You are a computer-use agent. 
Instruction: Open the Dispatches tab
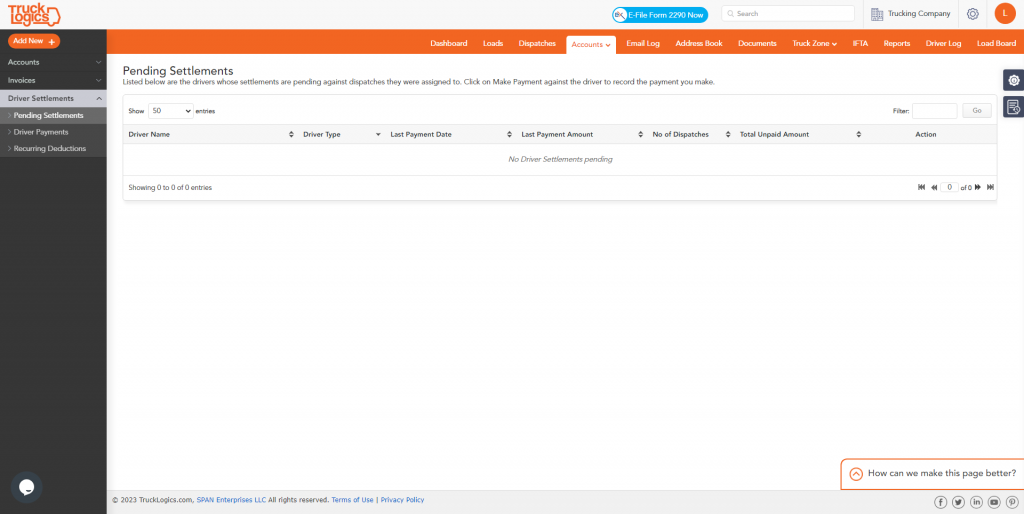(x=537, y=44)
